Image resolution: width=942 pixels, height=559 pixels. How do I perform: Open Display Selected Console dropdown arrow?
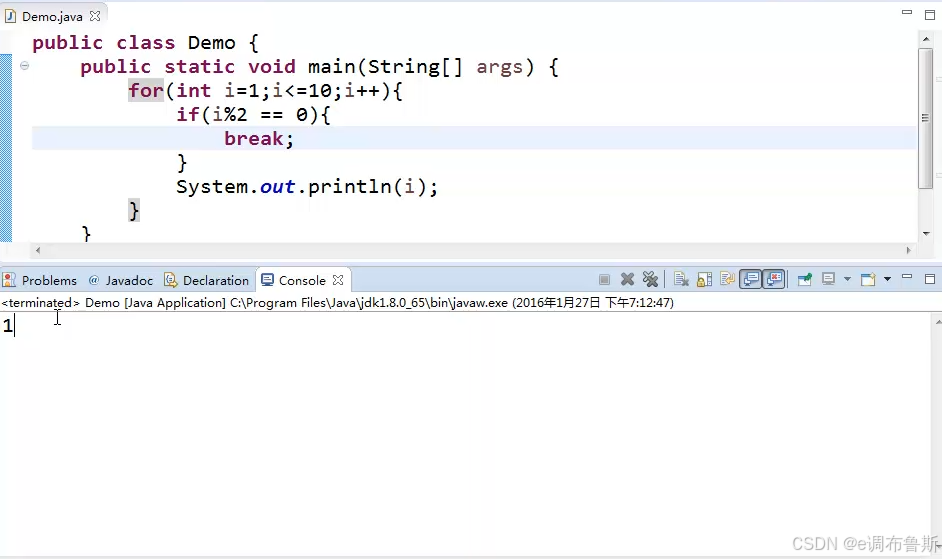point(847,280)
